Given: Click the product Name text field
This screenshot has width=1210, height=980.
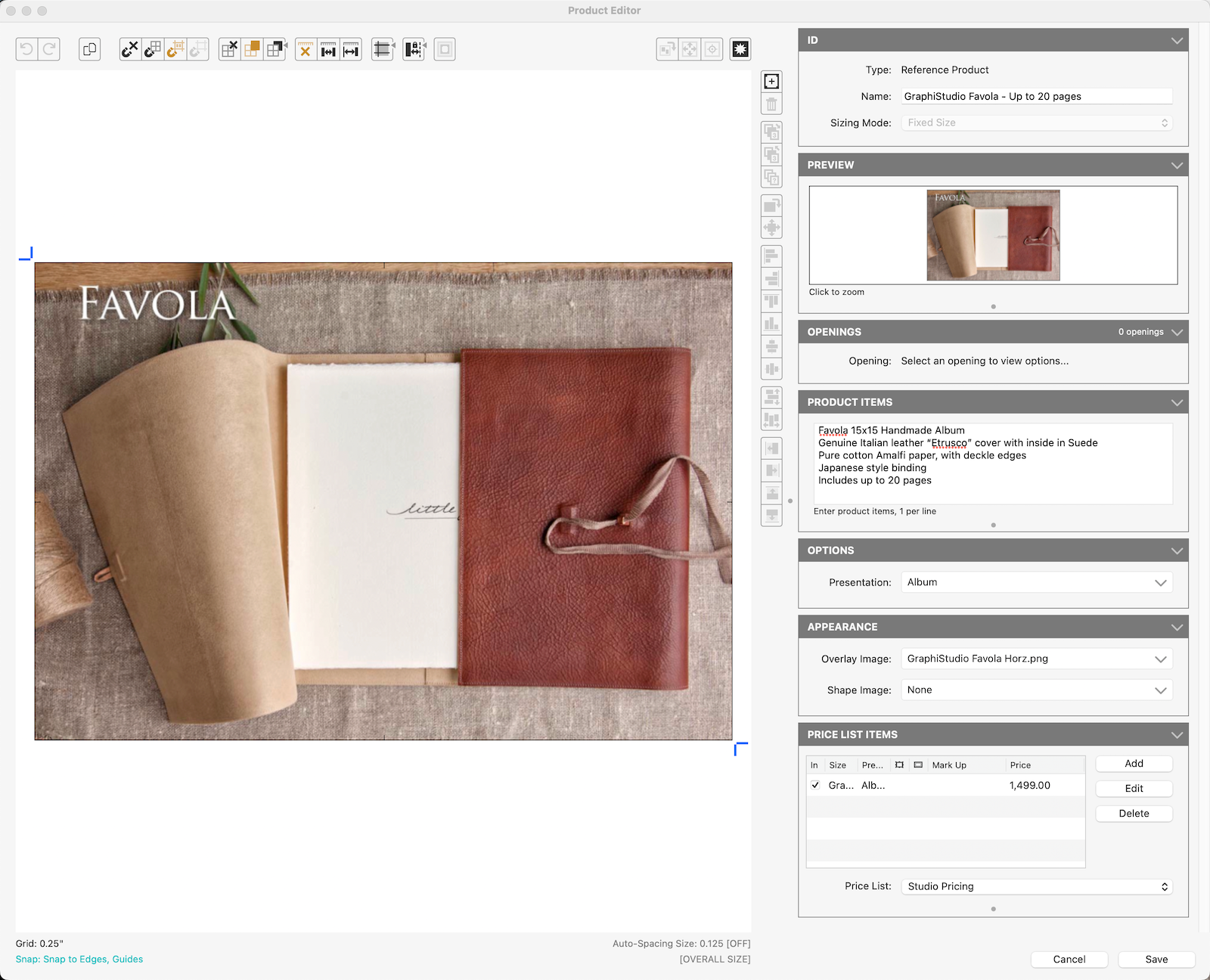Looking at the screenshot, I should point(1036,96).
